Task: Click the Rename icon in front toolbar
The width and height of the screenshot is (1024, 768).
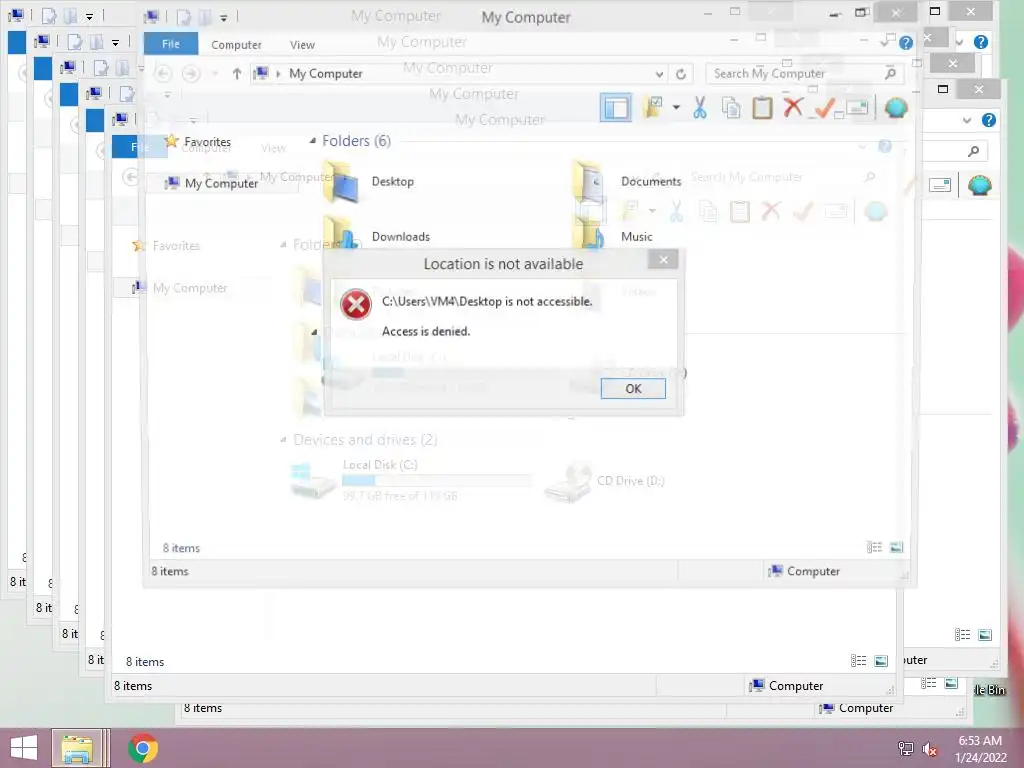Action: coord(857,108)
